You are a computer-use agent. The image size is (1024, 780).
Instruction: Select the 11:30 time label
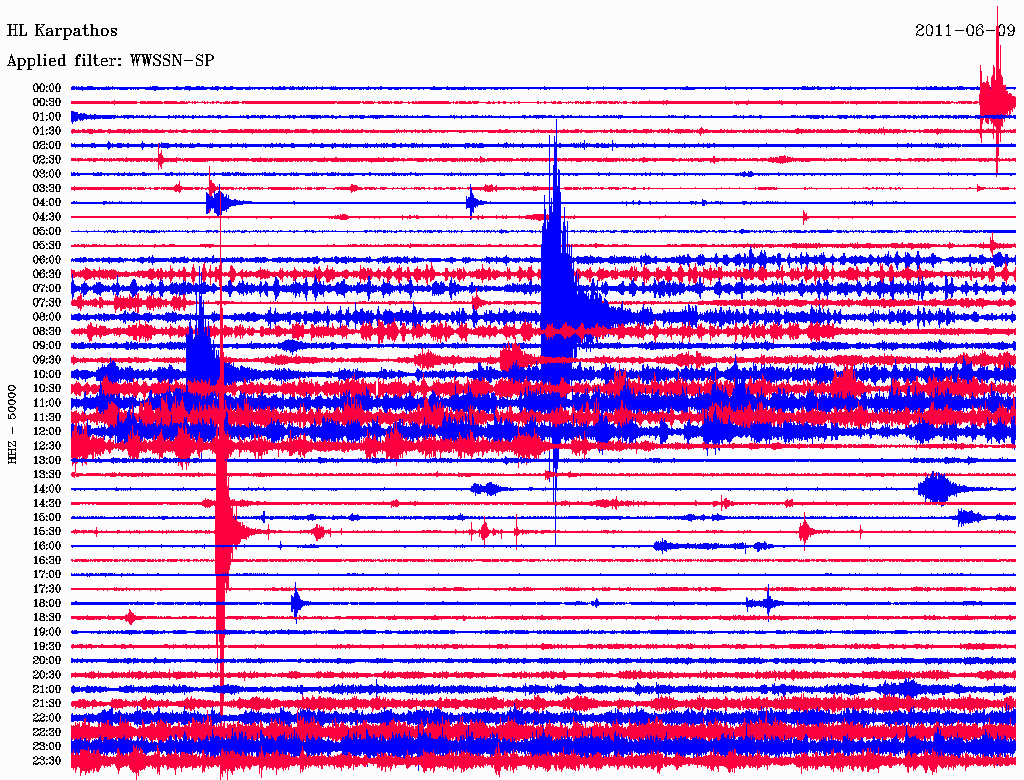[x=46, y=417]
